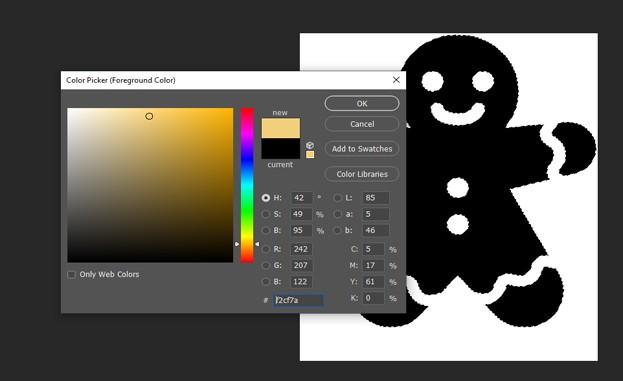This screenshot has height=381, width=623.
Task: Click the new color swatch preview
Action: 281,128
